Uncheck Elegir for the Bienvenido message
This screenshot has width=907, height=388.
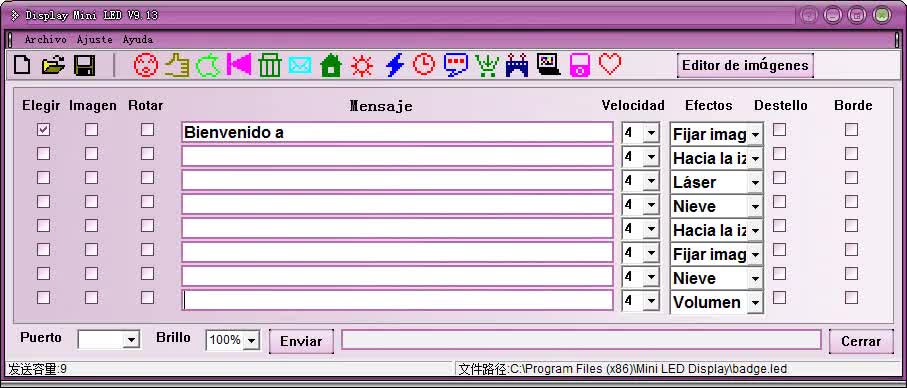(x=43, y=130)
